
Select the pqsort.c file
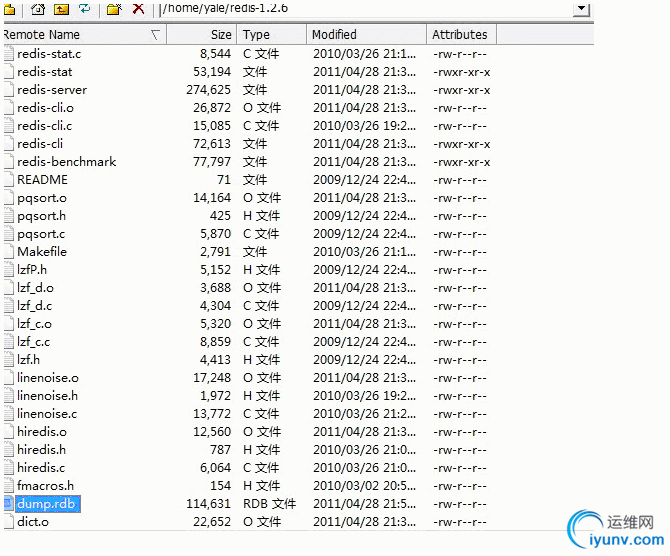click(41, 234)
